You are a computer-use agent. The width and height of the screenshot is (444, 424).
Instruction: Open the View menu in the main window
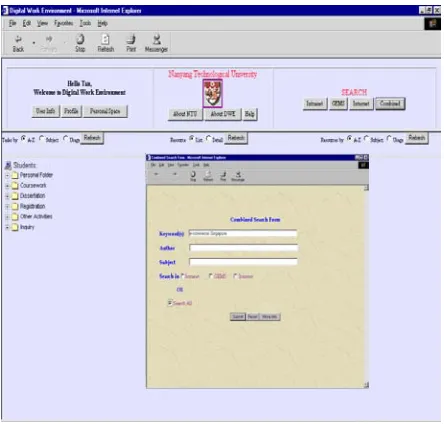click(x=42, y=23)
